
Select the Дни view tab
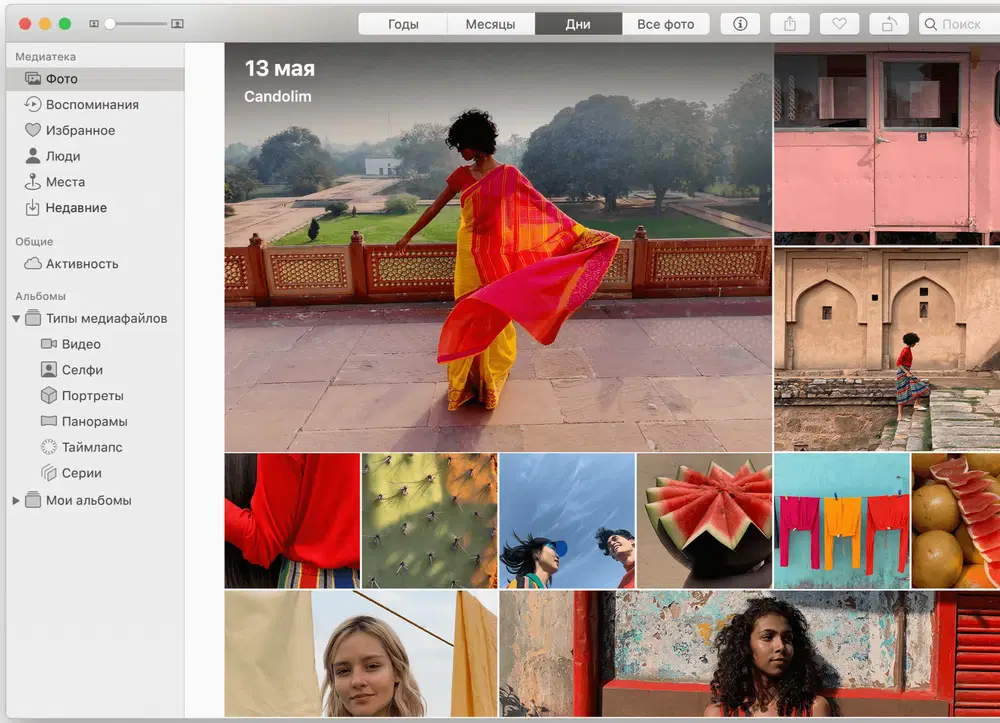tap(578, 24)
